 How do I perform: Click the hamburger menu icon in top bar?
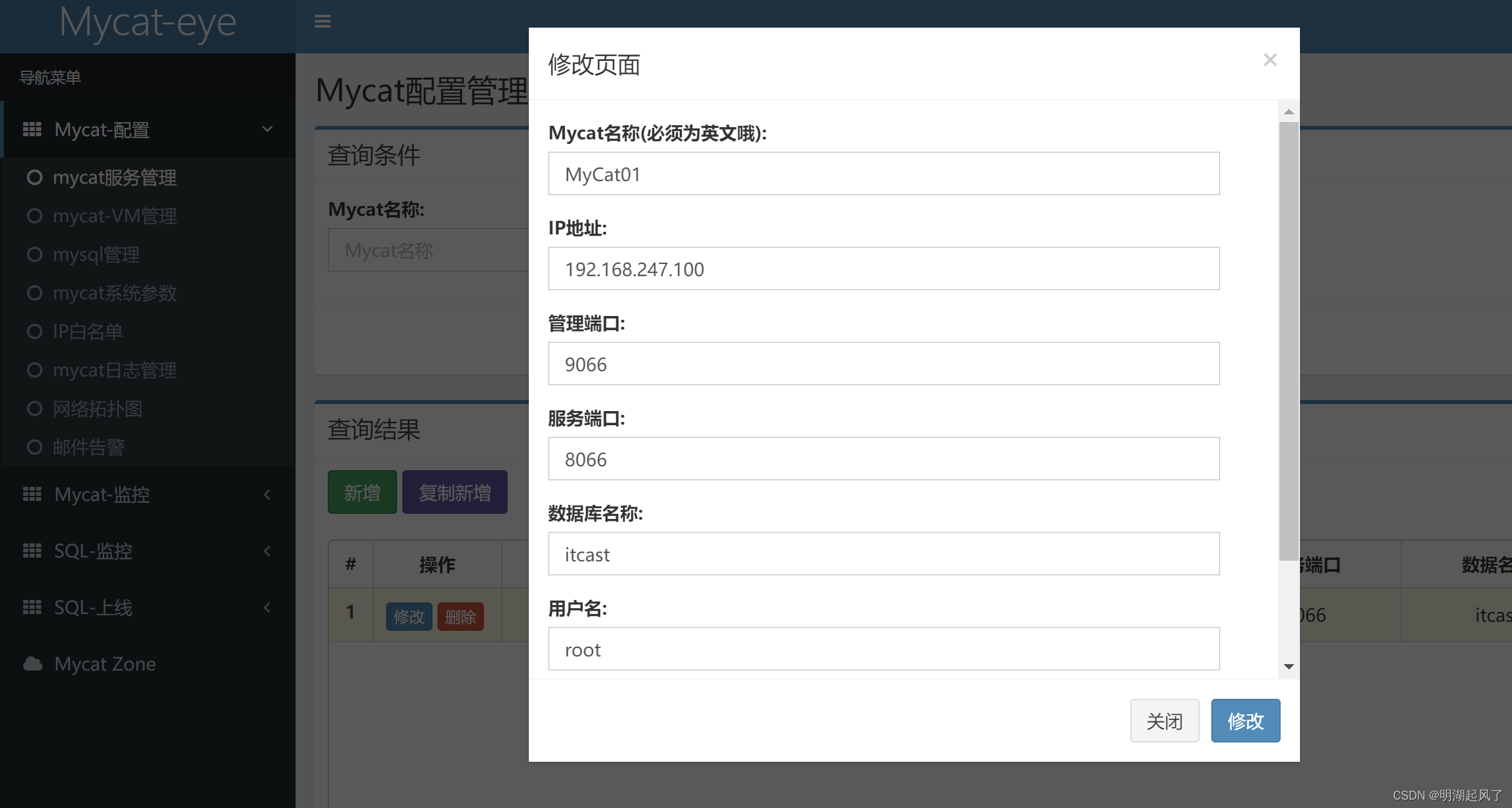[322, 21]
